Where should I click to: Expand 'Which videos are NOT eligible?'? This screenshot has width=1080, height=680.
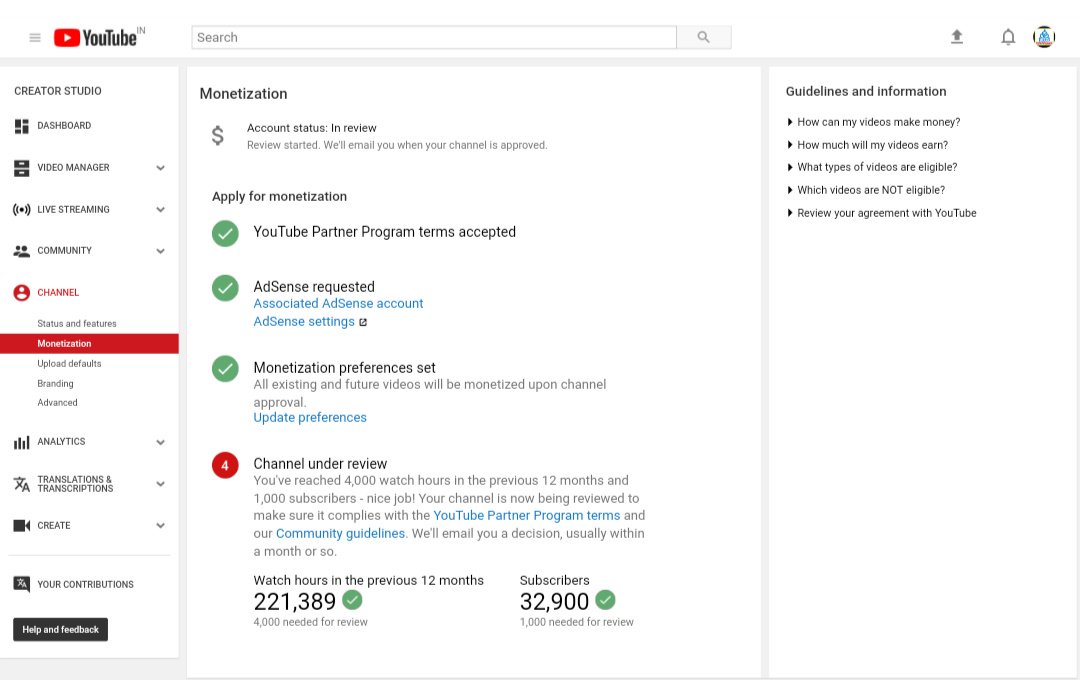click(x=866, y=190)
